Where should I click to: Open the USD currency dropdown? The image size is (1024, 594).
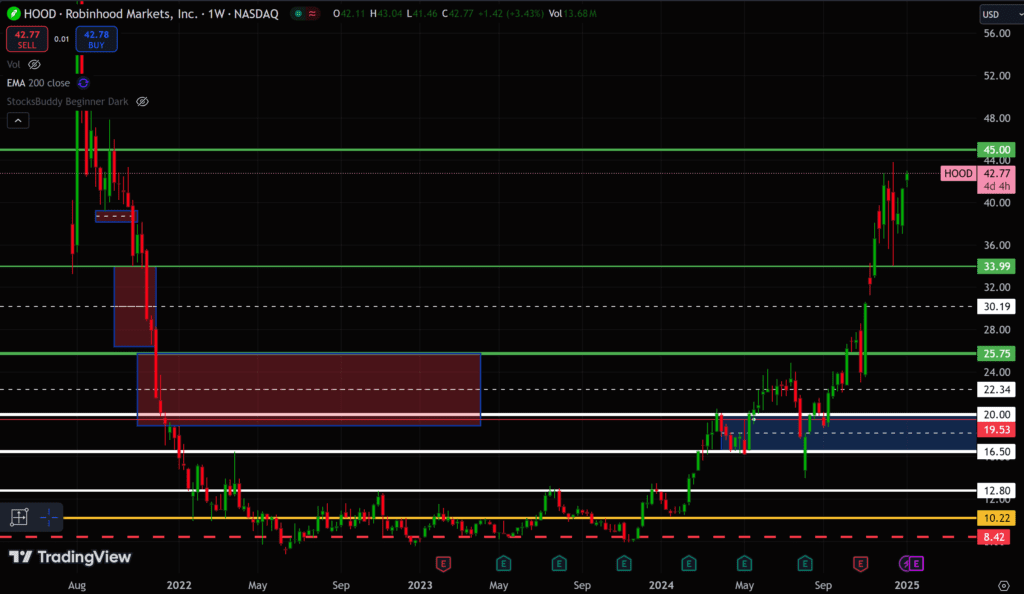click(x=1001, y=14)
